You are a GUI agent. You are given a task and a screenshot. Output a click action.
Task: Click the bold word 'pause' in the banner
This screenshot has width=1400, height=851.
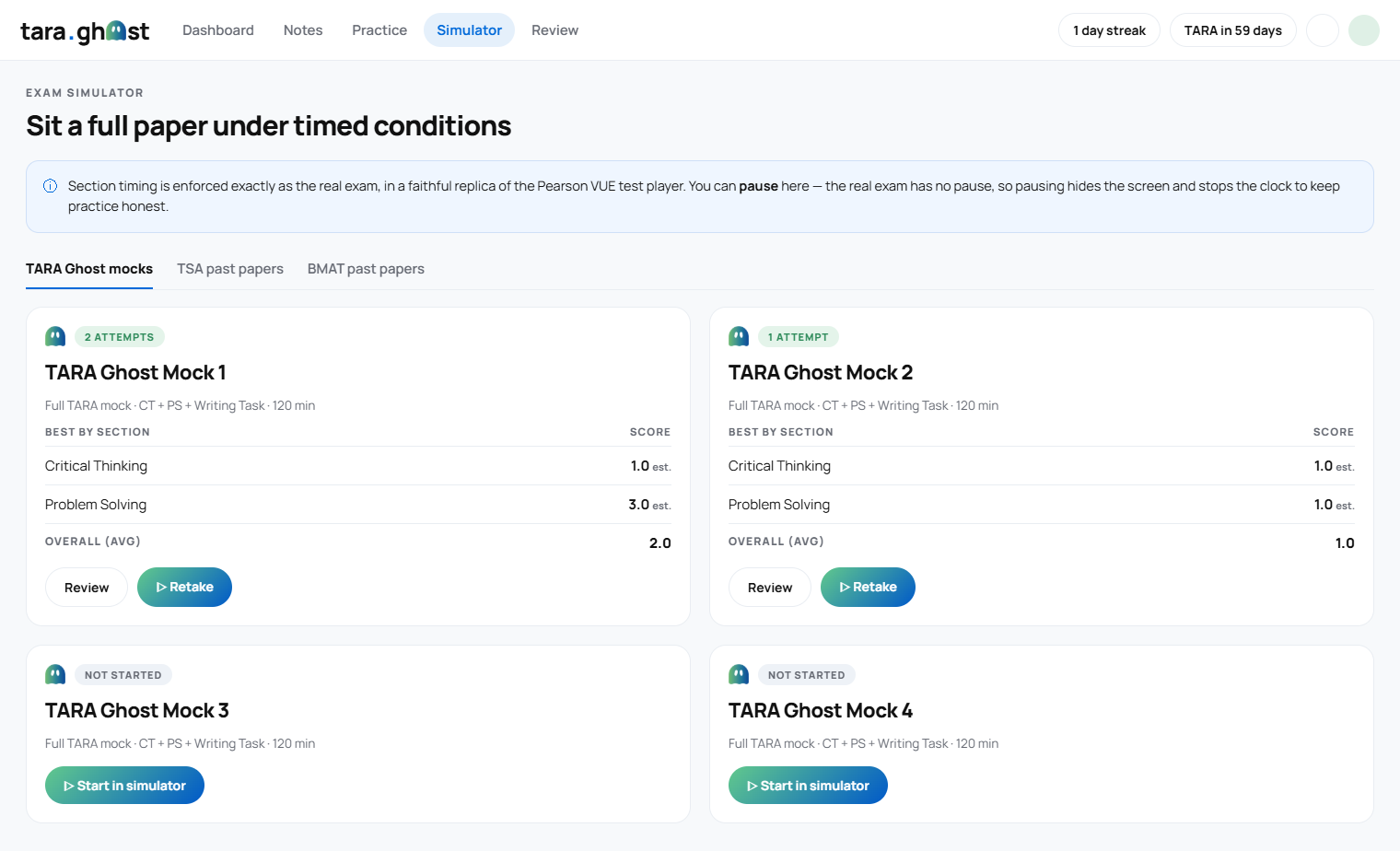pos(758,186)
